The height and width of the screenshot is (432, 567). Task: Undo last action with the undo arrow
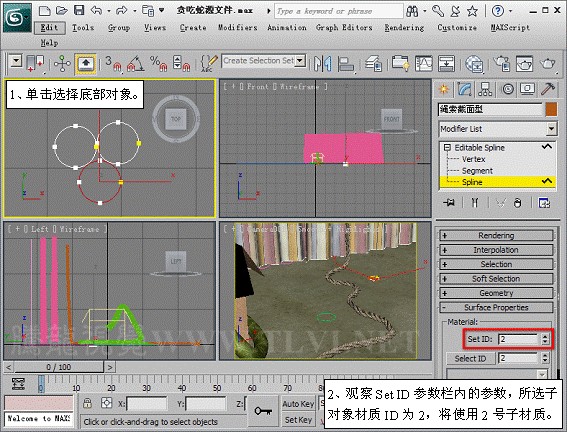[96, 10]
